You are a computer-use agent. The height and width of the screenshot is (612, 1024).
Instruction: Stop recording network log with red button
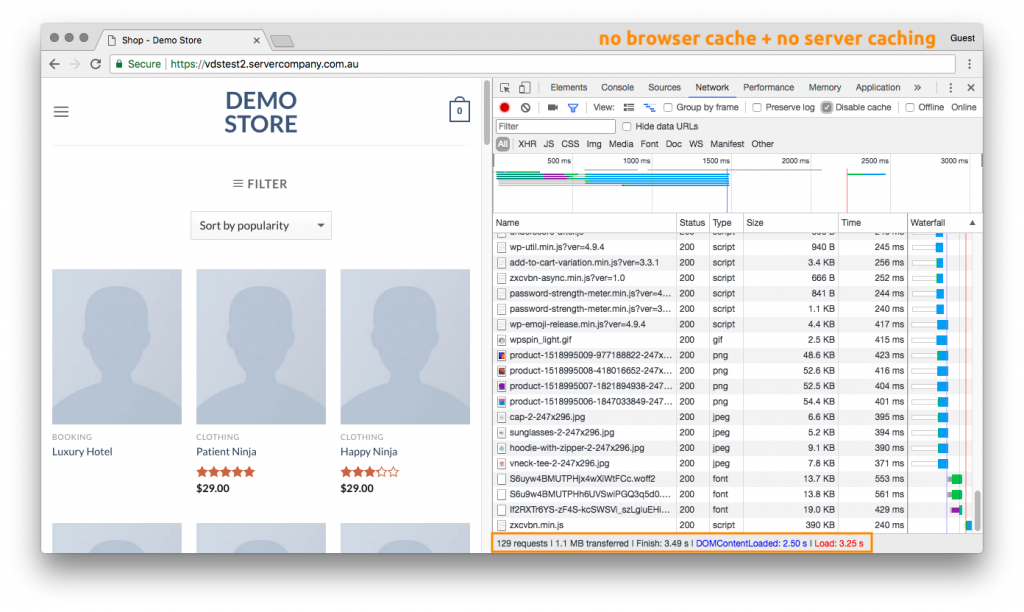click(x=505, y=107)
